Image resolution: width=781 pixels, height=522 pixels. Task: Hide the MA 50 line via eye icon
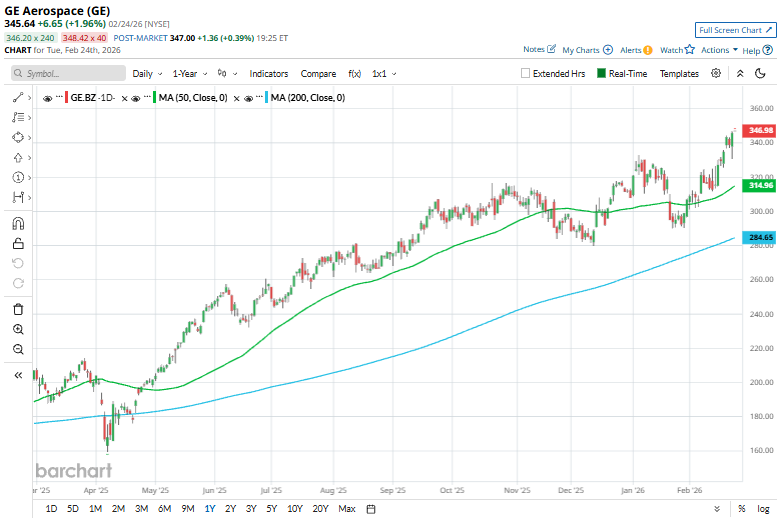coord(149,98)
